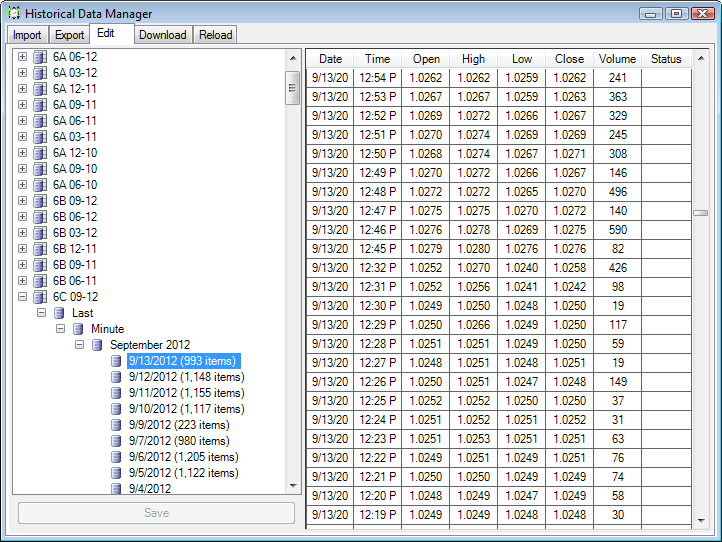722x542 pixels.
Task: Click the cylinder icon beside Minute
Action: (x=78, y=329)
